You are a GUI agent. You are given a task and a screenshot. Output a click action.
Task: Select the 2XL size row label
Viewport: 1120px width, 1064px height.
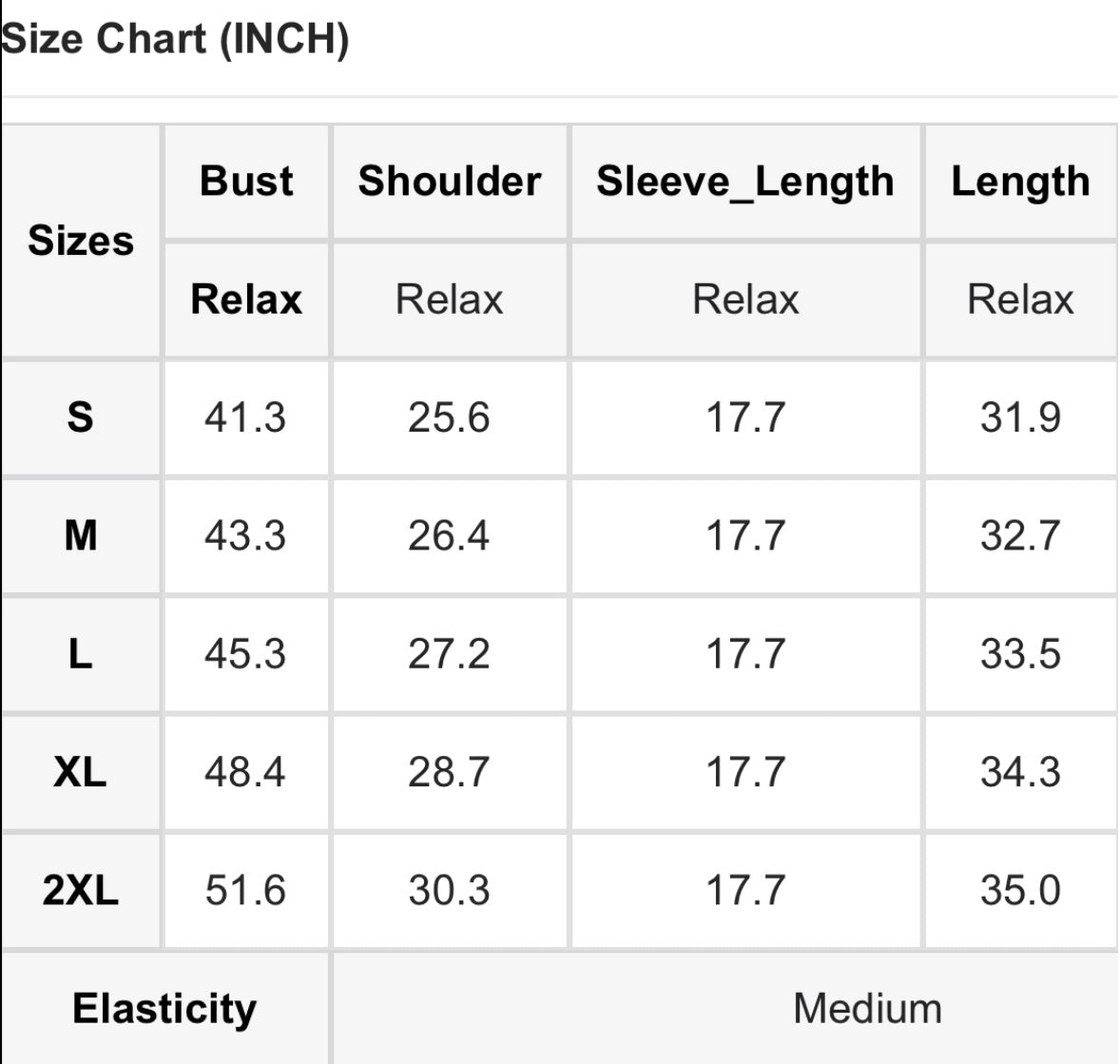pyautogui.click(x=80, y=890)
